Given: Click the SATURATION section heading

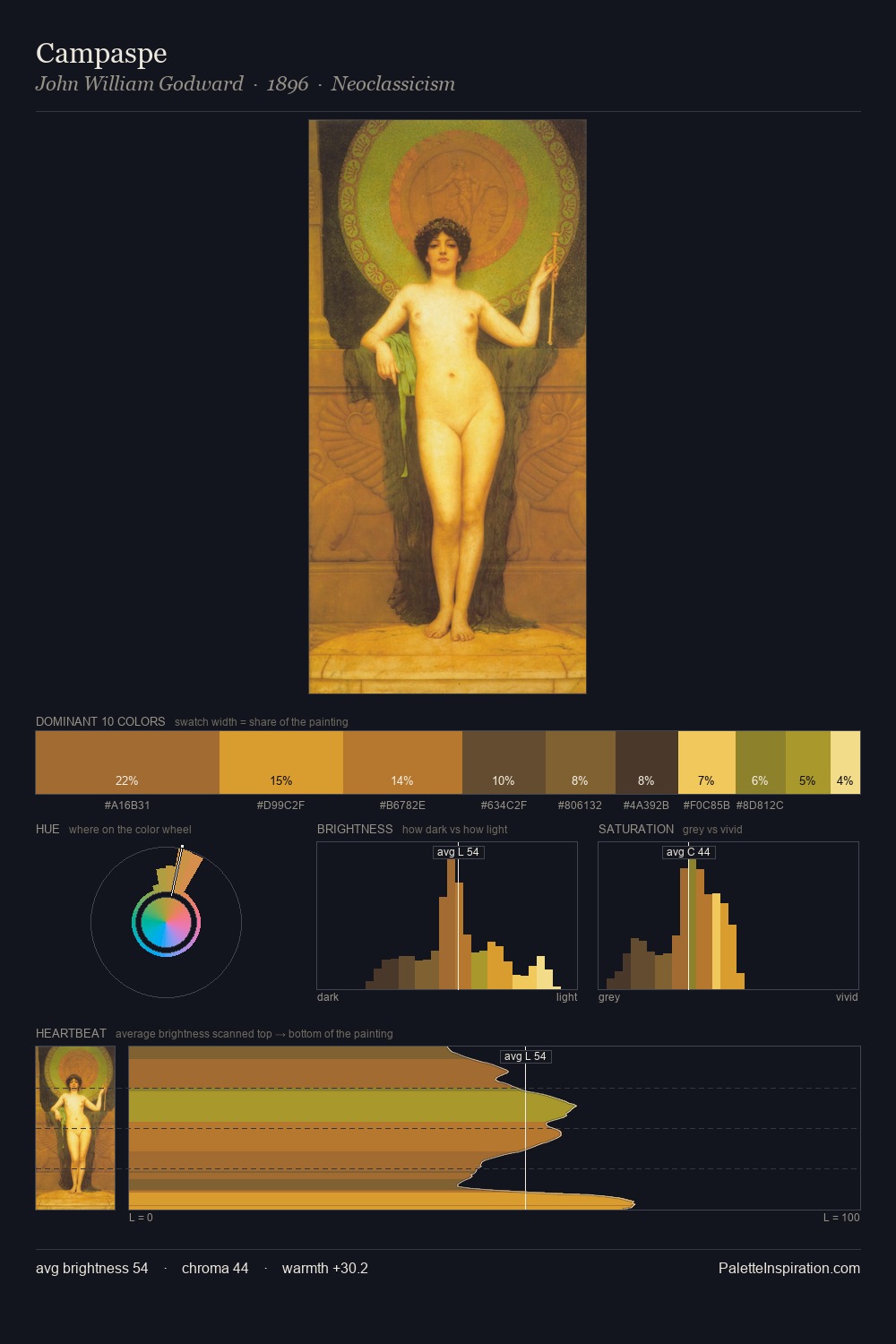Looking at the screenshot, I should click(x=636, y=829).
